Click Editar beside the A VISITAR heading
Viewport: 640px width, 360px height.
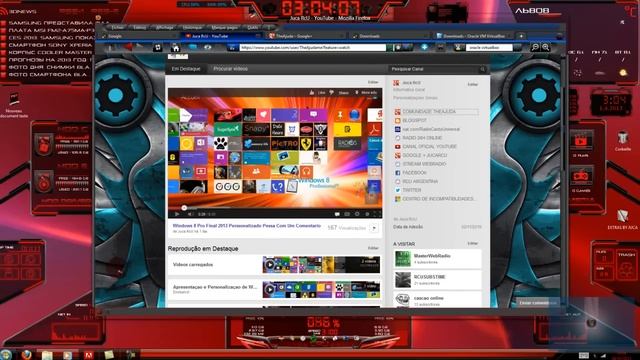point(473,243)
